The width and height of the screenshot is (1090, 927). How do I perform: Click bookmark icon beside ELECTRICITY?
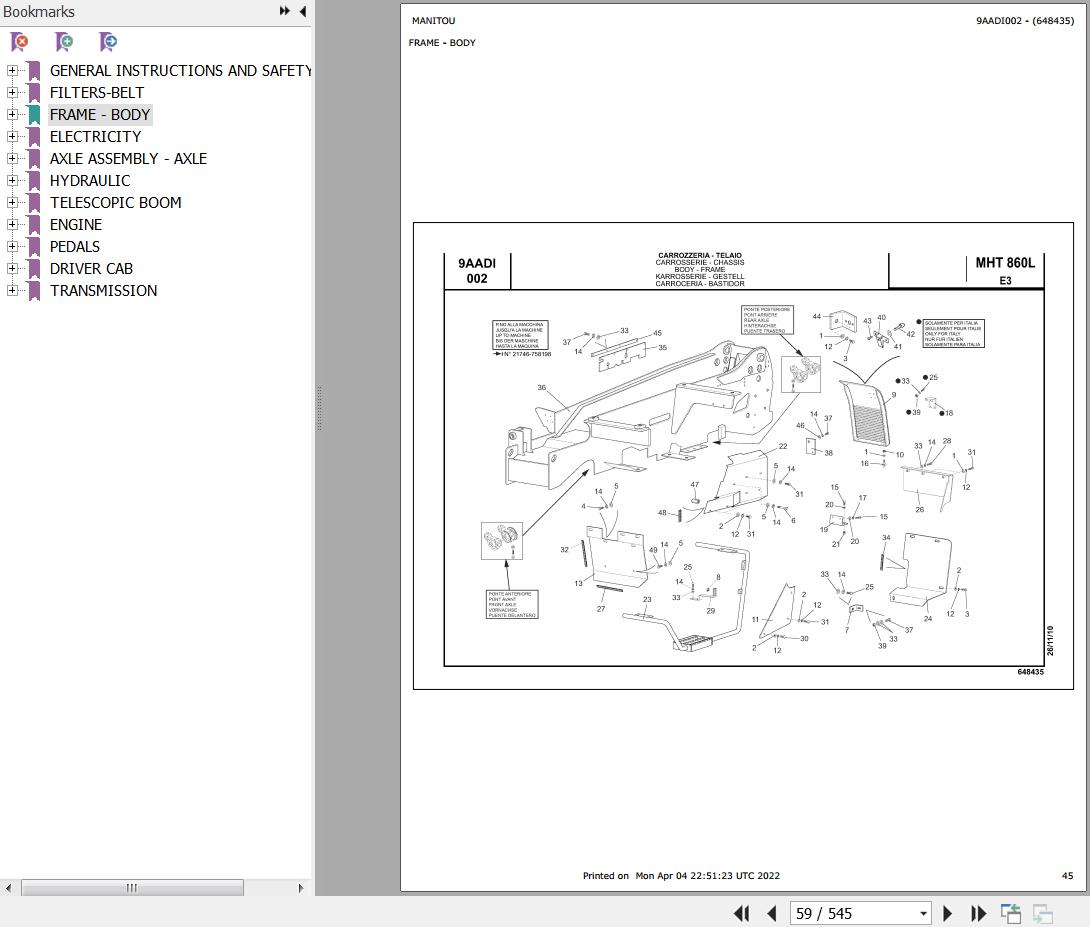coord(34,137)
